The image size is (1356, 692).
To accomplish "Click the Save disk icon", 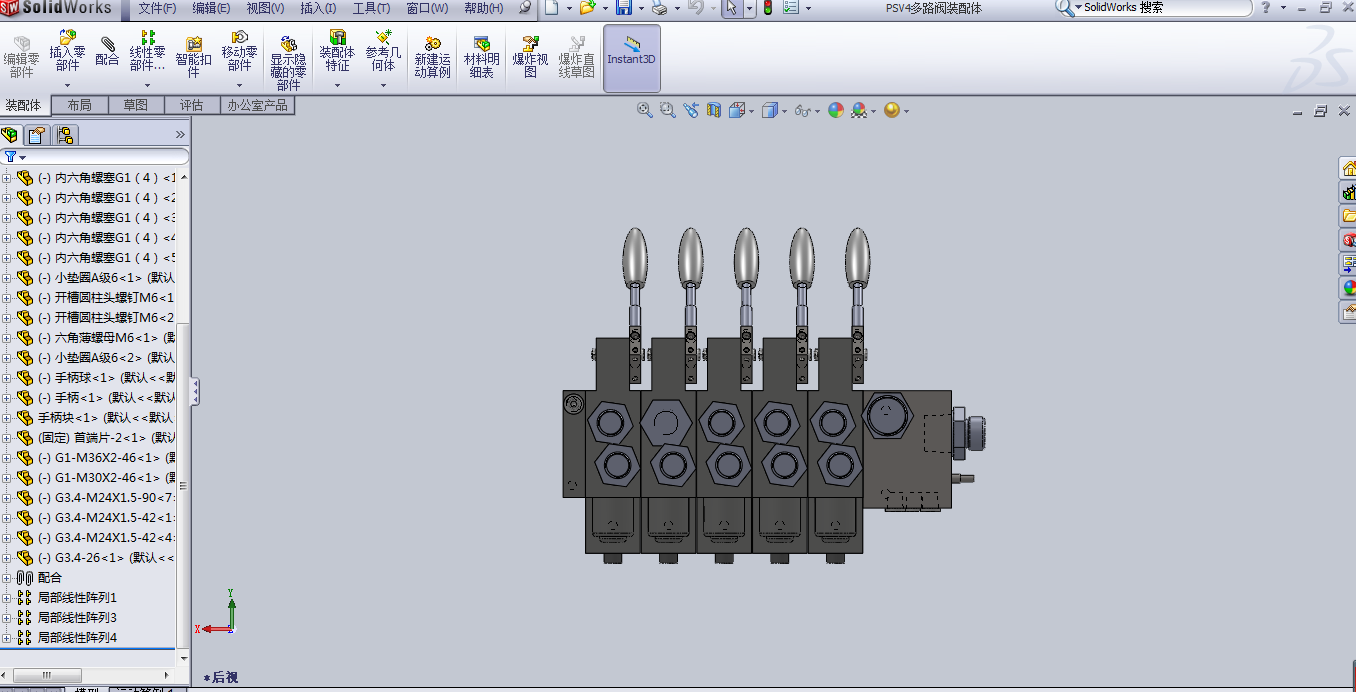I will tap(623, 8).
